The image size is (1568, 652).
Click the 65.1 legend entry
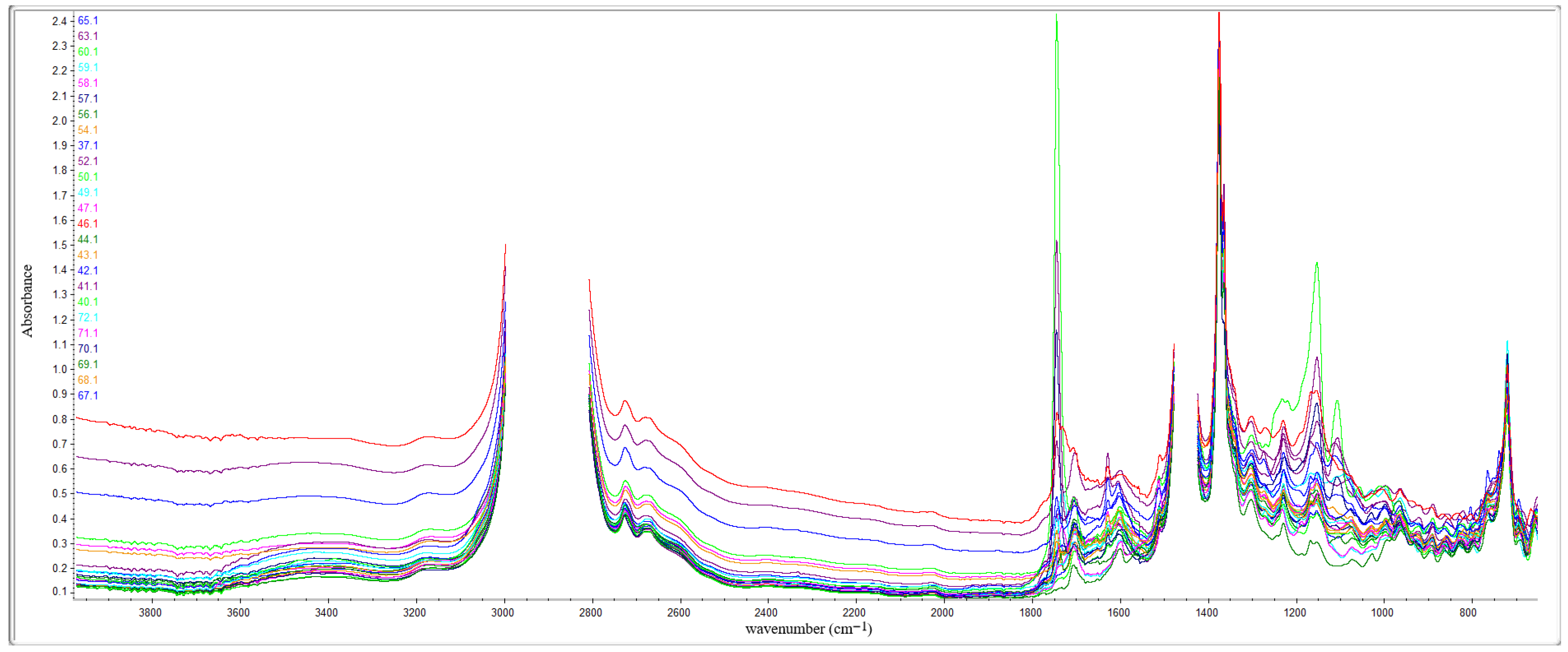pos(88,21)
